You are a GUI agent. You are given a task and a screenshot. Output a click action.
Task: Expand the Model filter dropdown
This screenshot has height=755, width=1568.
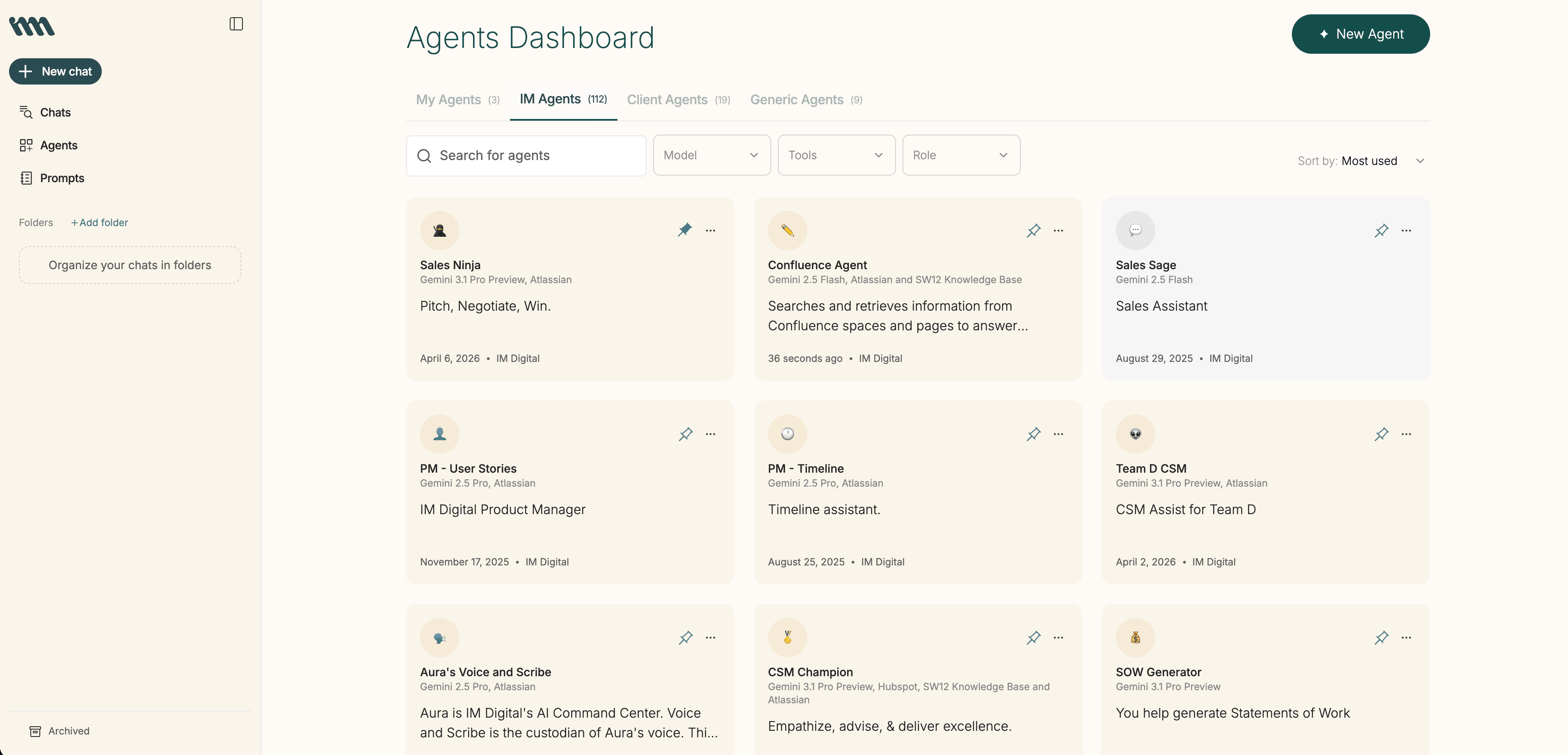pos(711,155)
